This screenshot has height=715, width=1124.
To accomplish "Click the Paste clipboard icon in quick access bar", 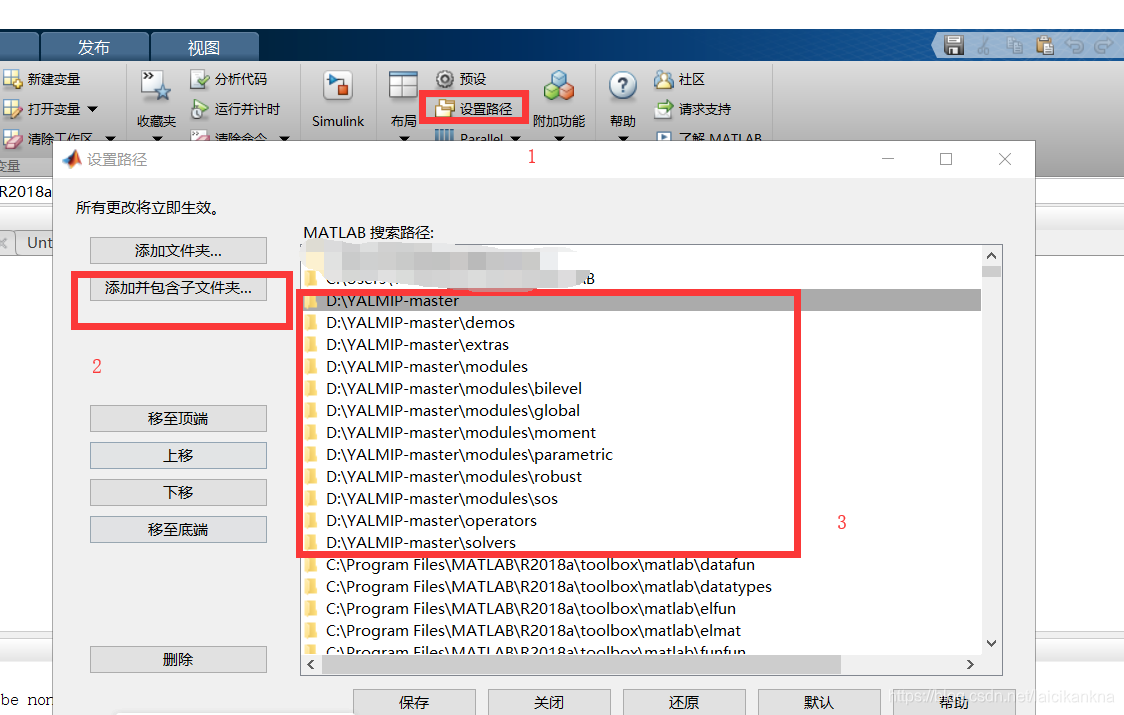I will (1044, 45).
